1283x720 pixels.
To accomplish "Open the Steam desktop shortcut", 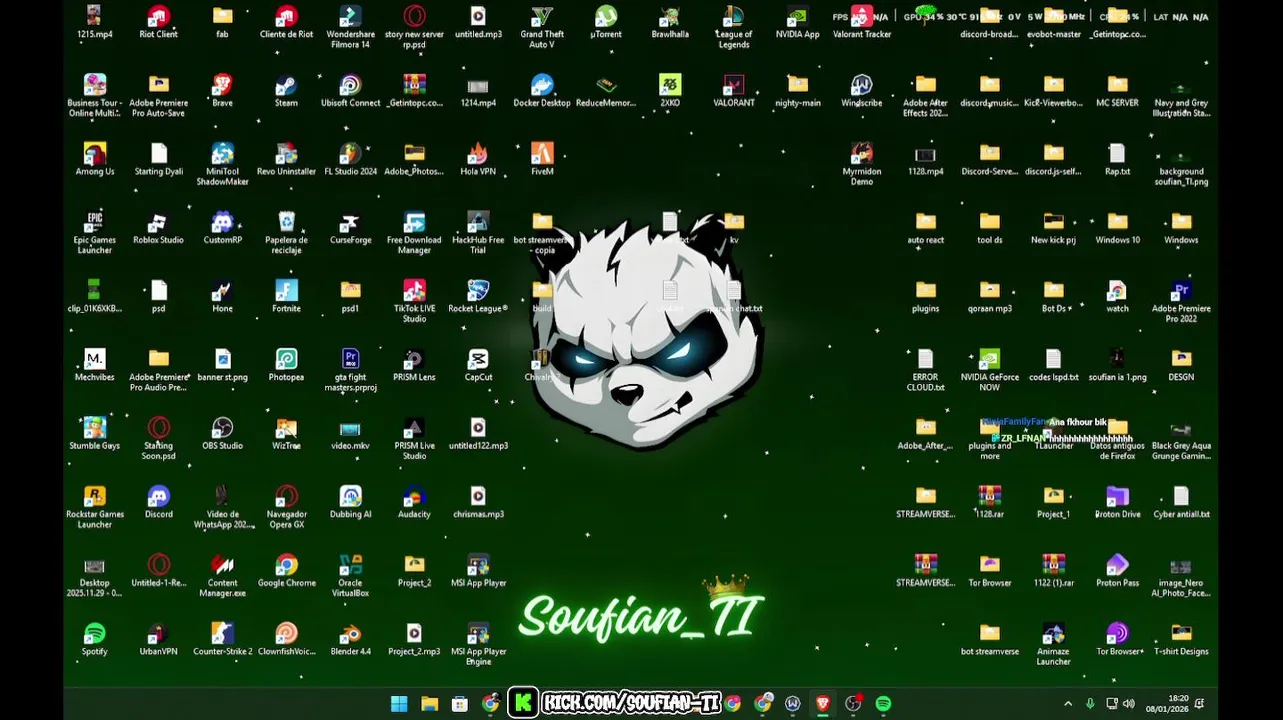I will click(x=286, y=91).
